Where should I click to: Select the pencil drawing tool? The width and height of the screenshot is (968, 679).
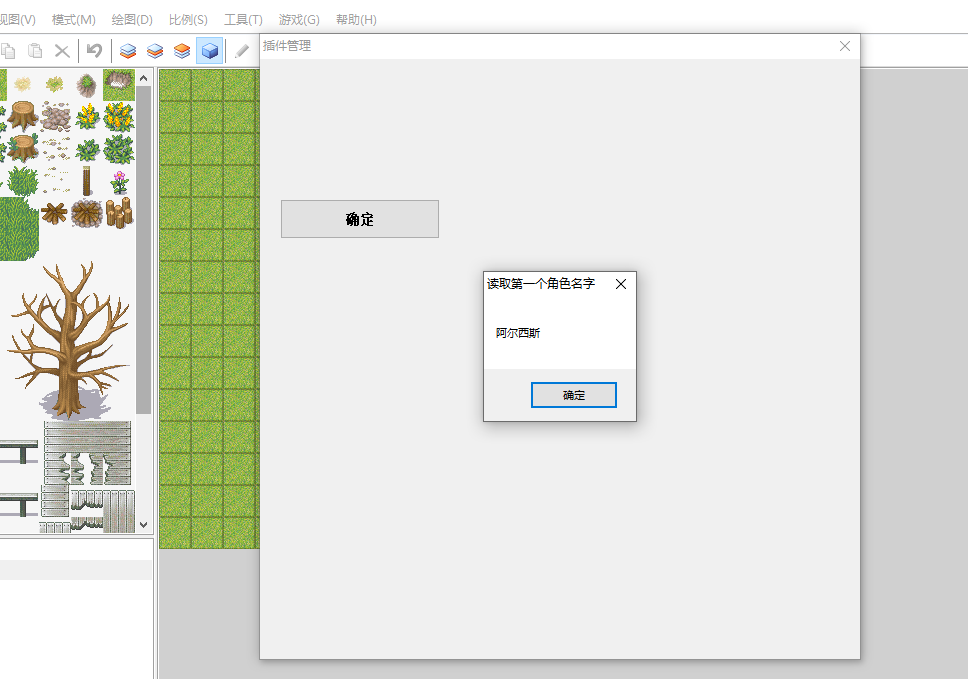click(242, 51)
